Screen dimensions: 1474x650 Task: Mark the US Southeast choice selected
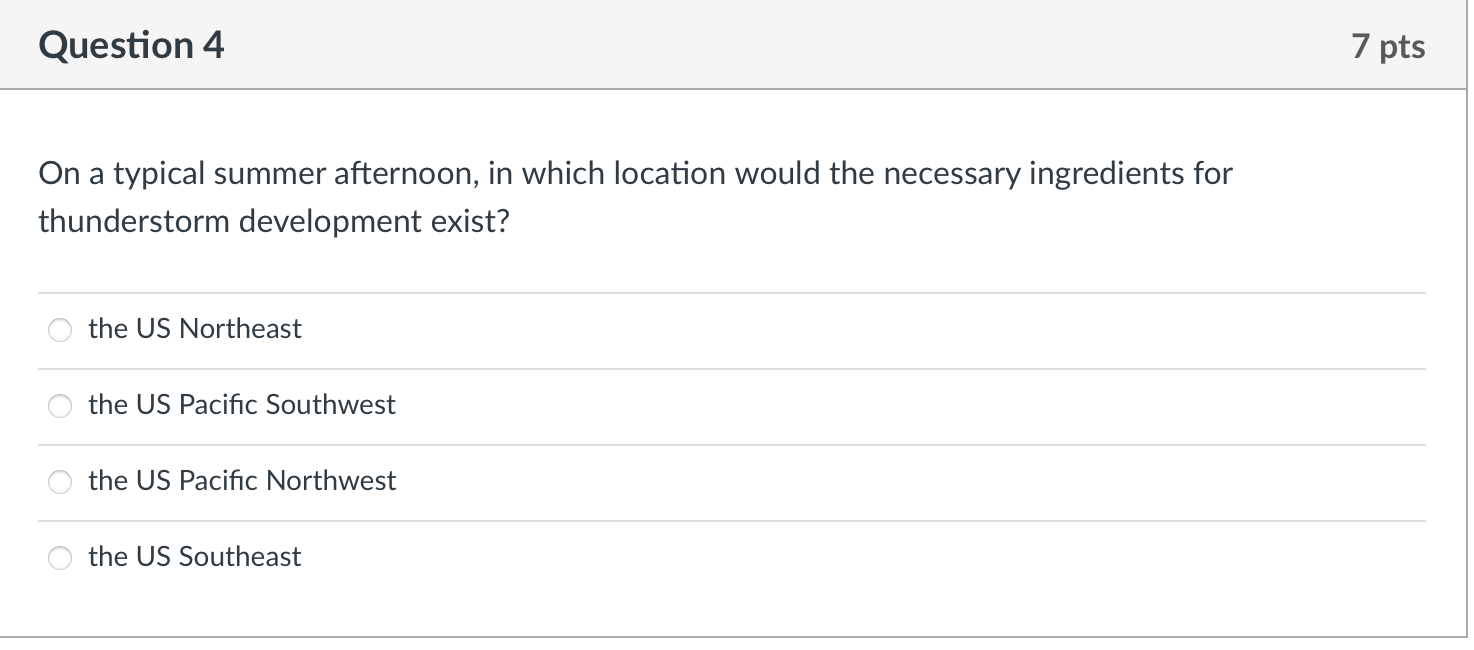pos(59,558)
